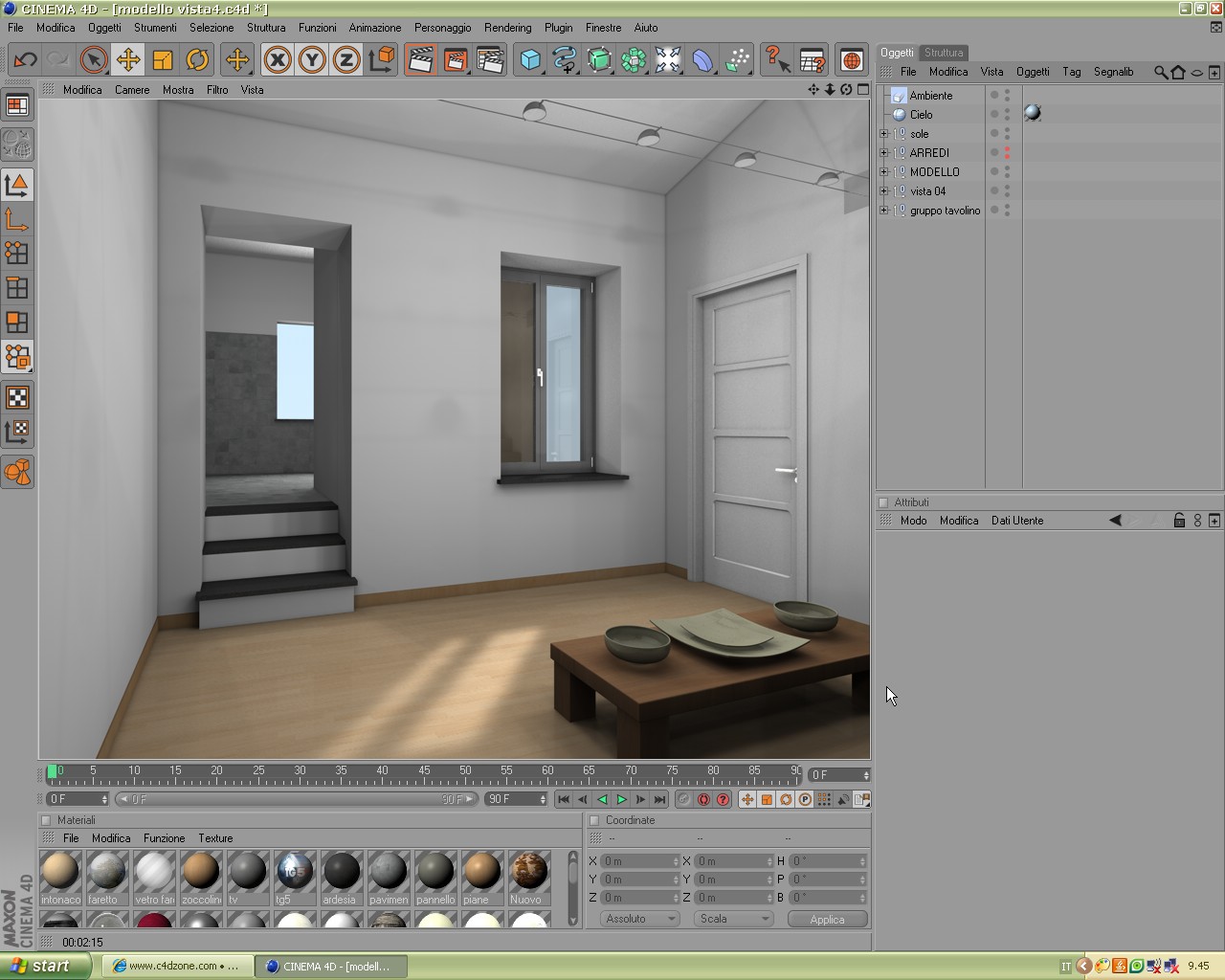Open the Scala dropdown
The image size is (1225, 980).
[733, 919]
